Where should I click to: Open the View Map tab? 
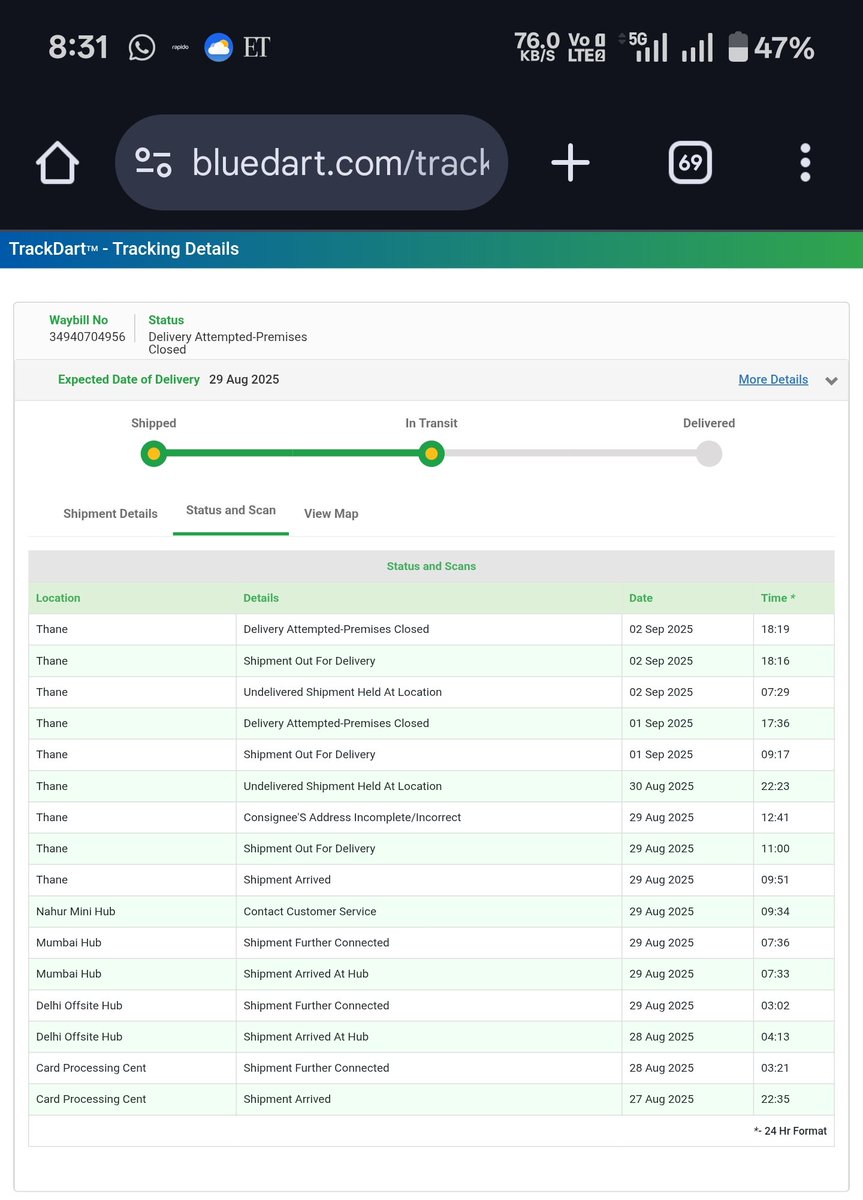click(331, 514)
